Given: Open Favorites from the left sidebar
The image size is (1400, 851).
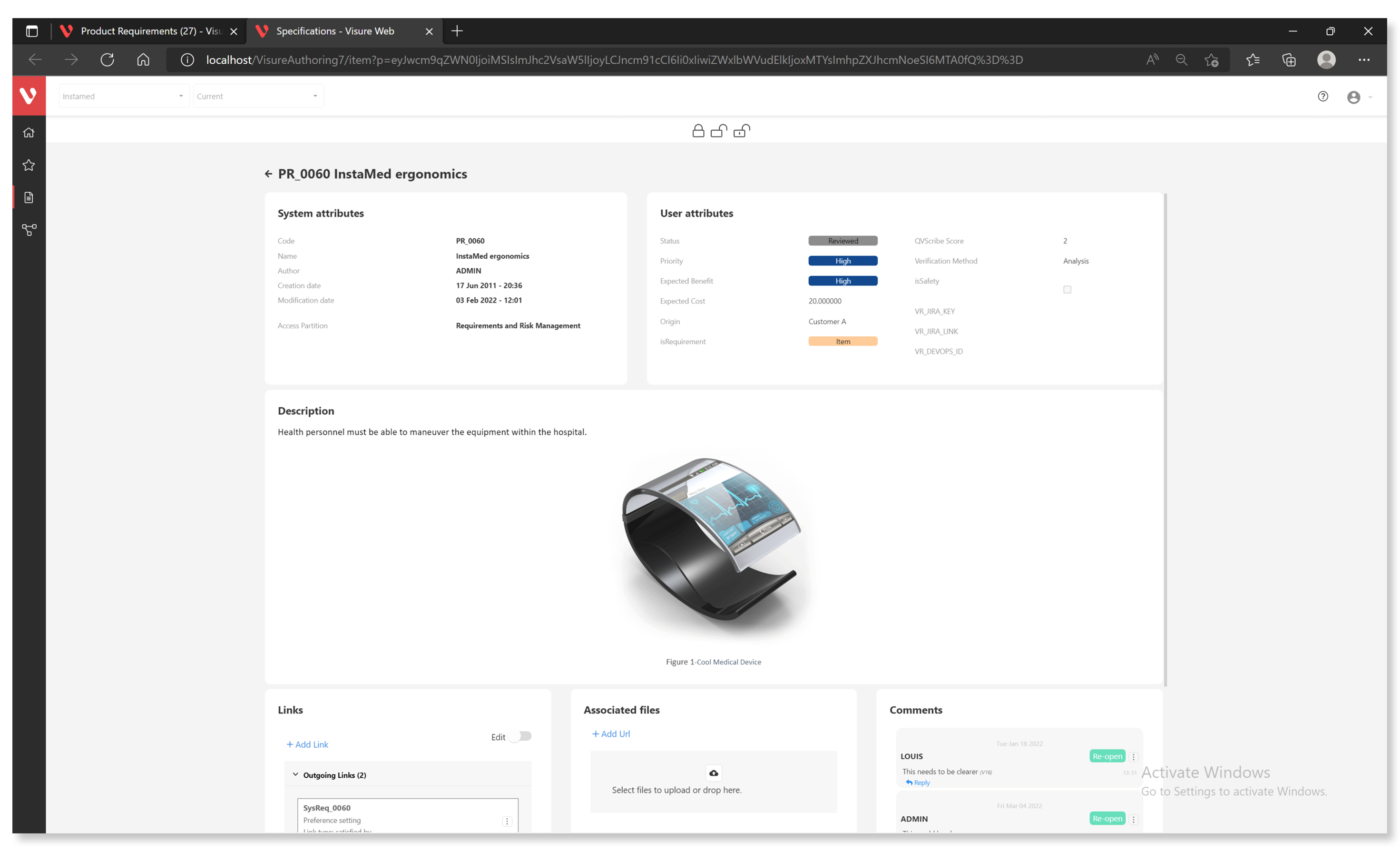Looking at the screenshot, I should tap(29, 165).
